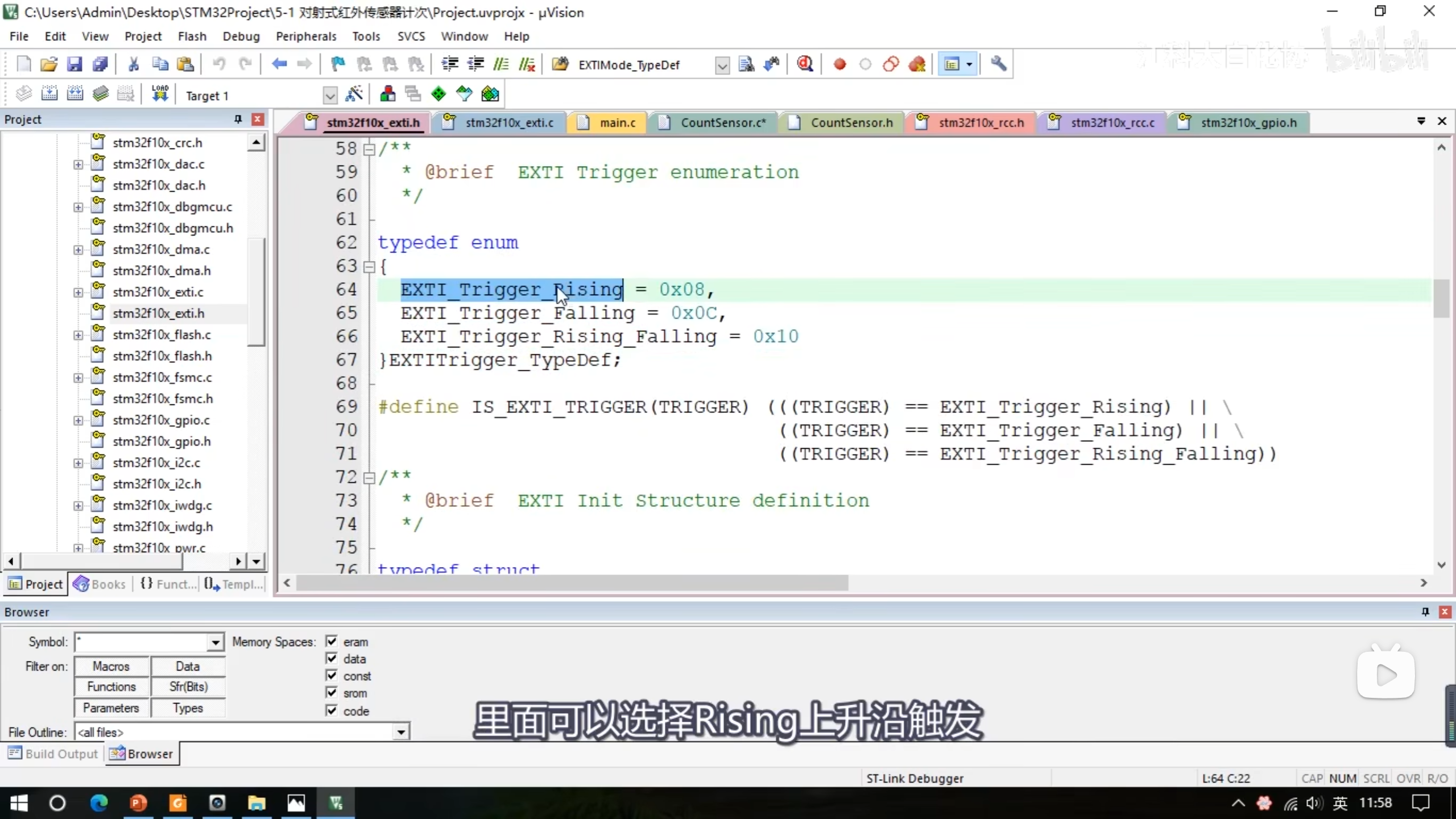Toggle the const memory space checkbox
Image resolution: width=1456 pixels, height=819 pixels.
(x=332, y=676)
